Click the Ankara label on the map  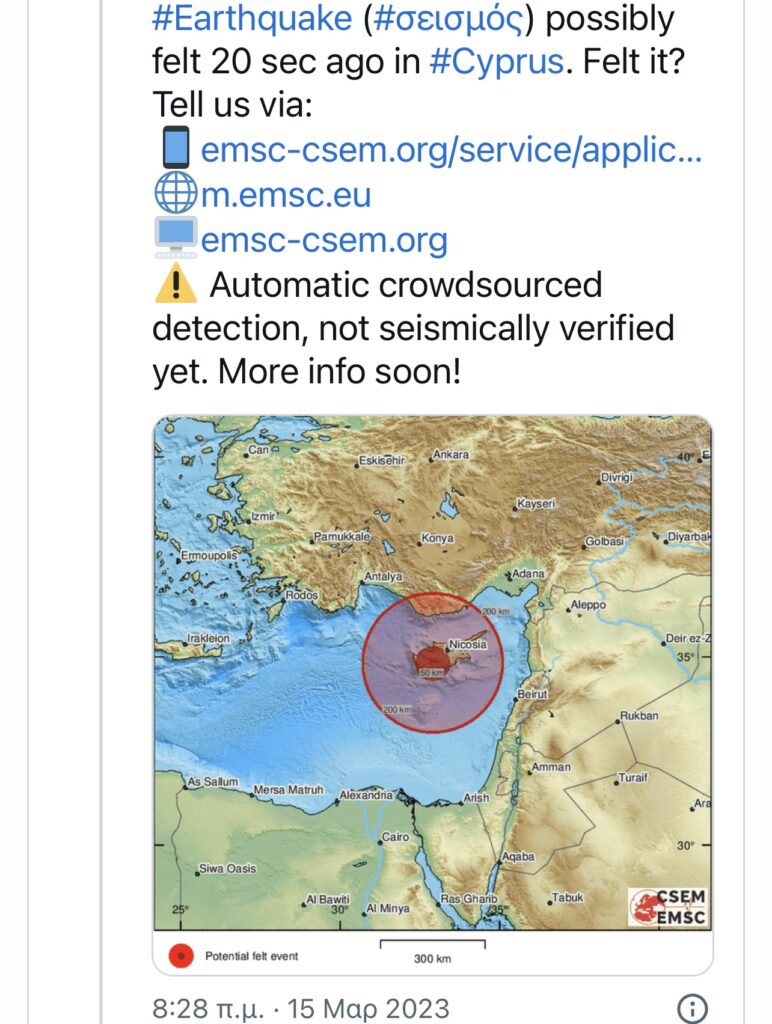(451, 455)
